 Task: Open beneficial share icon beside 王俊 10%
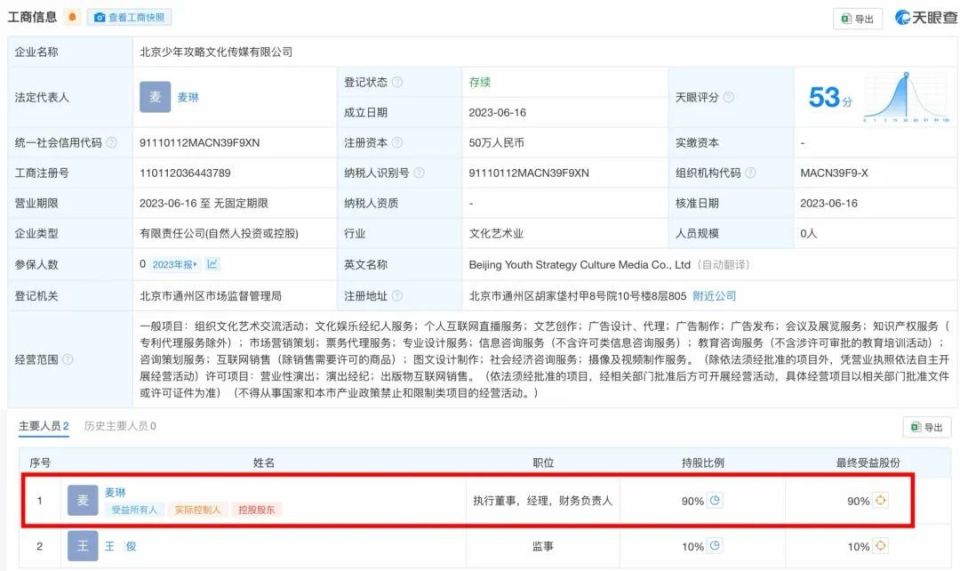coord(880,545)
